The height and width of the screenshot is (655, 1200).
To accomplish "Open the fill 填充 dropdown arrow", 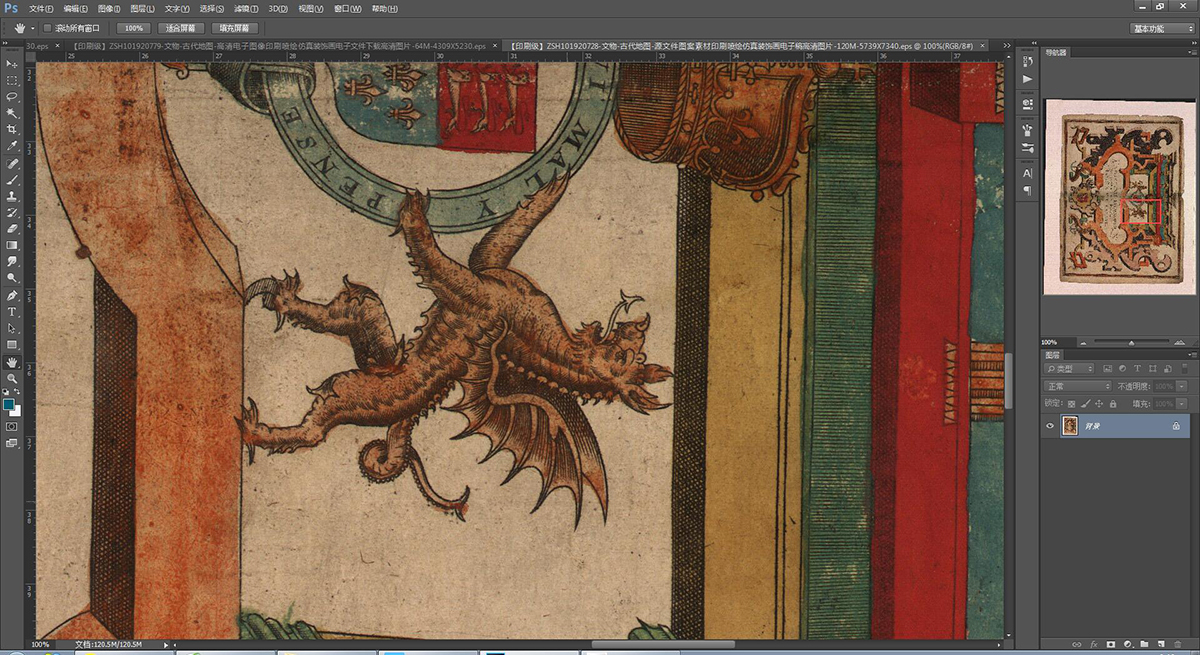I will coord(1182,404).
